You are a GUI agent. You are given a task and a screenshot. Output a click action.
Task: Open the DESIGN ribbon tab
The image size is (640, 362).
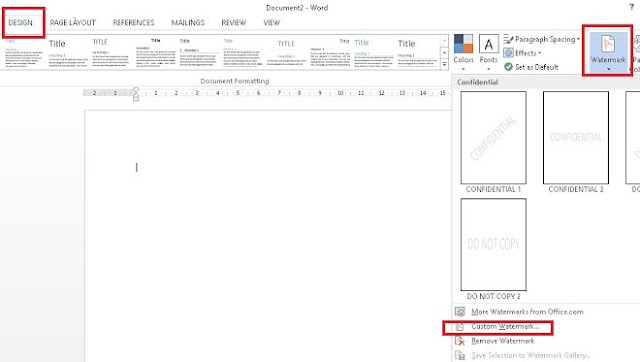click(x=20, y=23)
